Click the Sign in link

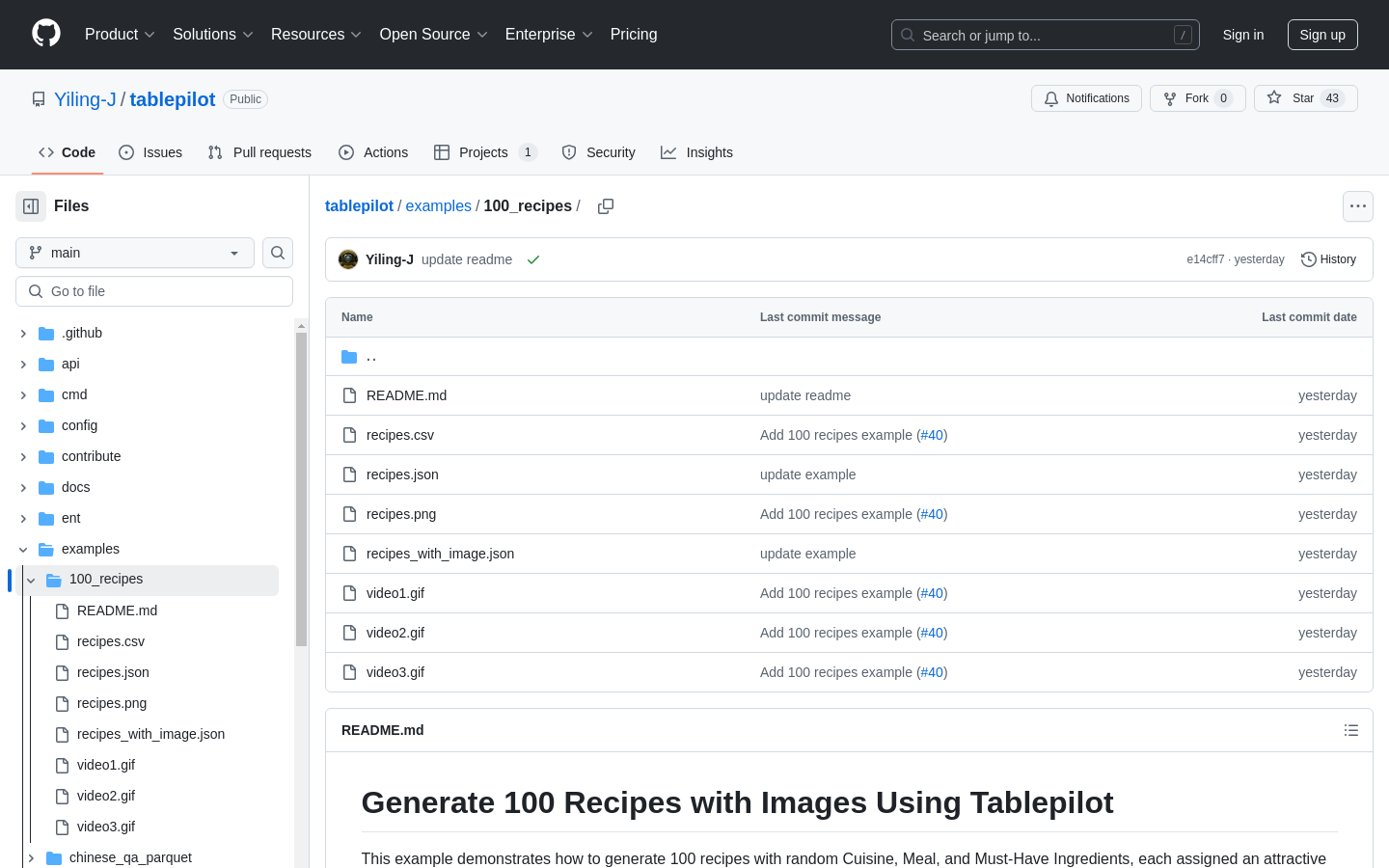[x=1243, y=35]
